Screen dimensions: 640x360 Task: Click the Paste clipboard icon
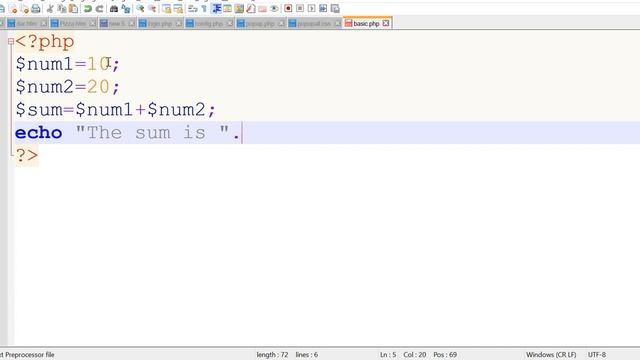click(73, 9)
